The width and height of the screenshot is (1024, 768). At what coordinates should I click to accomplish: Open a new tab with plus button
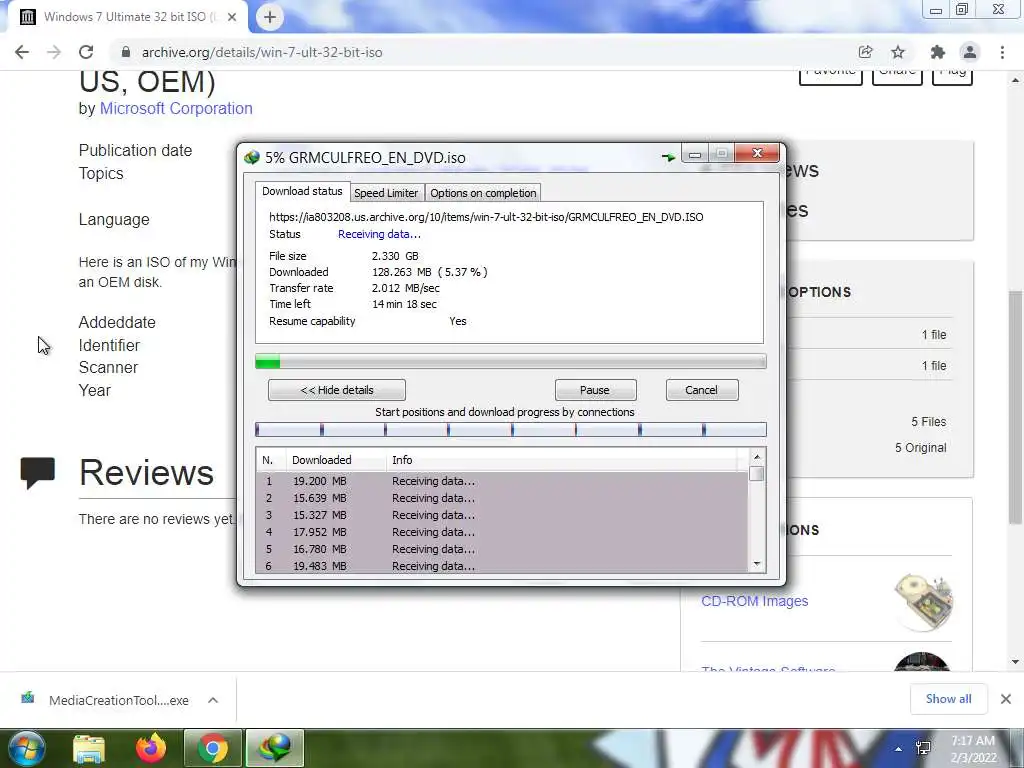point(270,17)
